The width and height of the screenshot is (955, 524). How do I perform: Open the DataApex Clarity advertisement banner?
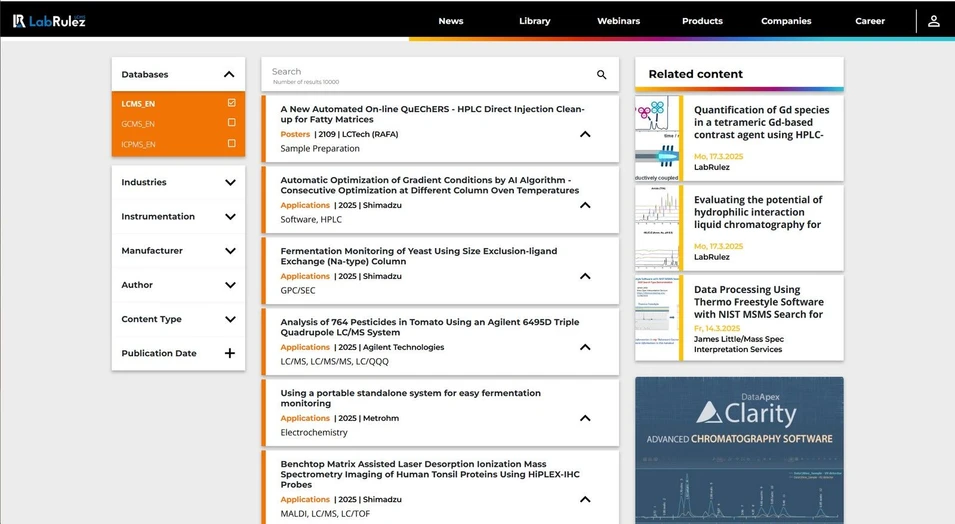[739, 450]
